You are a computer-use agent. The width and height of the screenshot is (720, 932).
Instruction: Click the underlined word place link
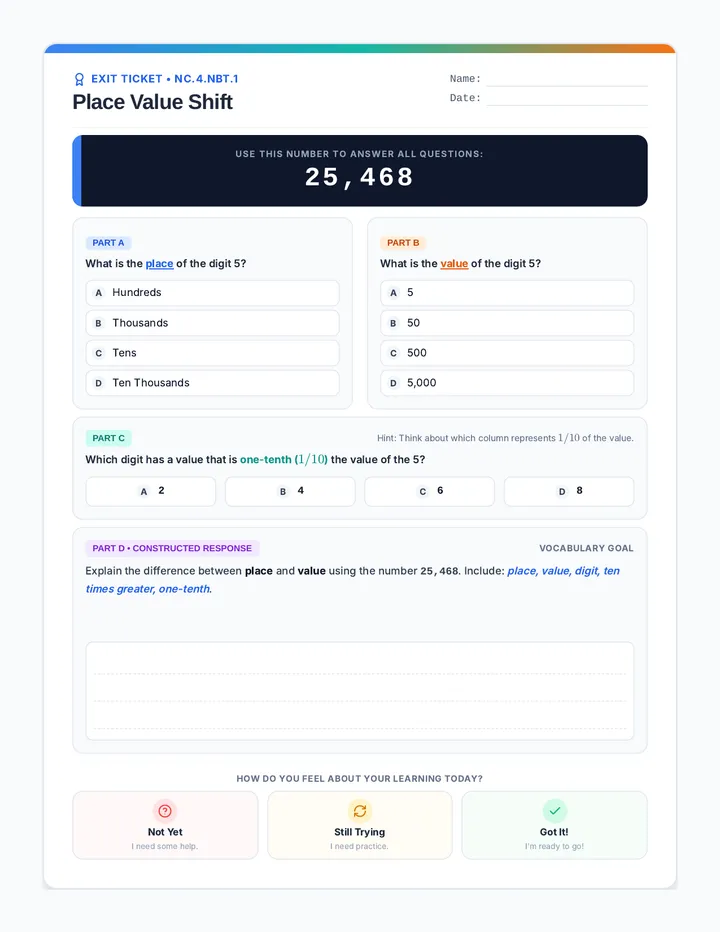[x=159, y=263]
